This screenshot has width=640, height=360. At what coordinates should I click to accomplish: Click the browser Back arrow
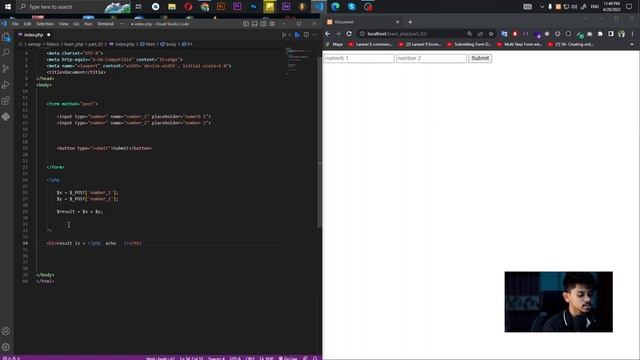pos(328,34)
